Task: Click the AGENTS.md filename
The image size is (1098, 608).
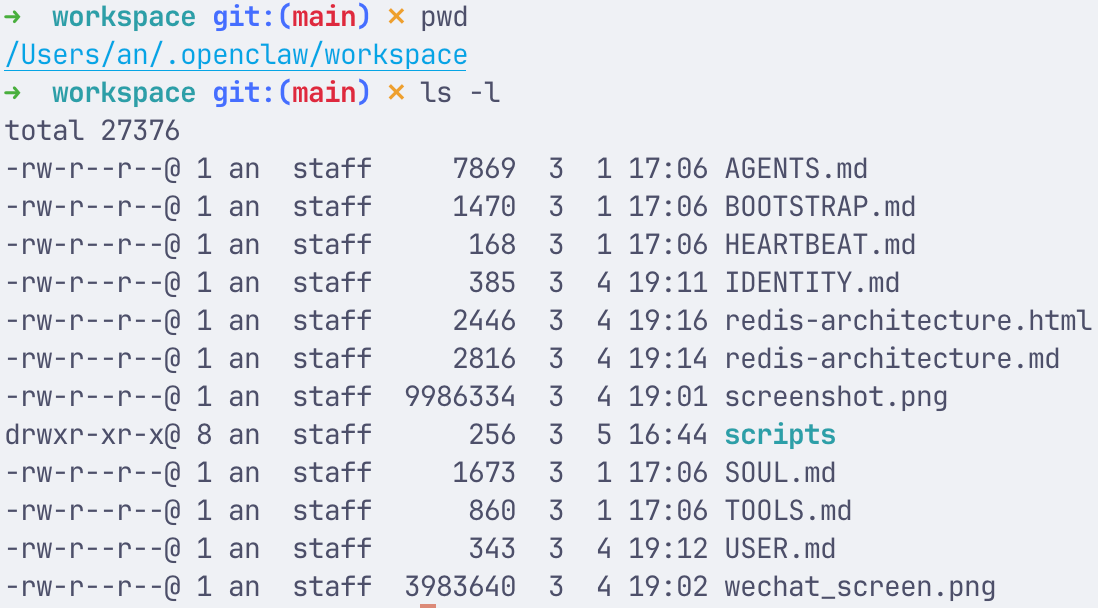Action: 796,169
